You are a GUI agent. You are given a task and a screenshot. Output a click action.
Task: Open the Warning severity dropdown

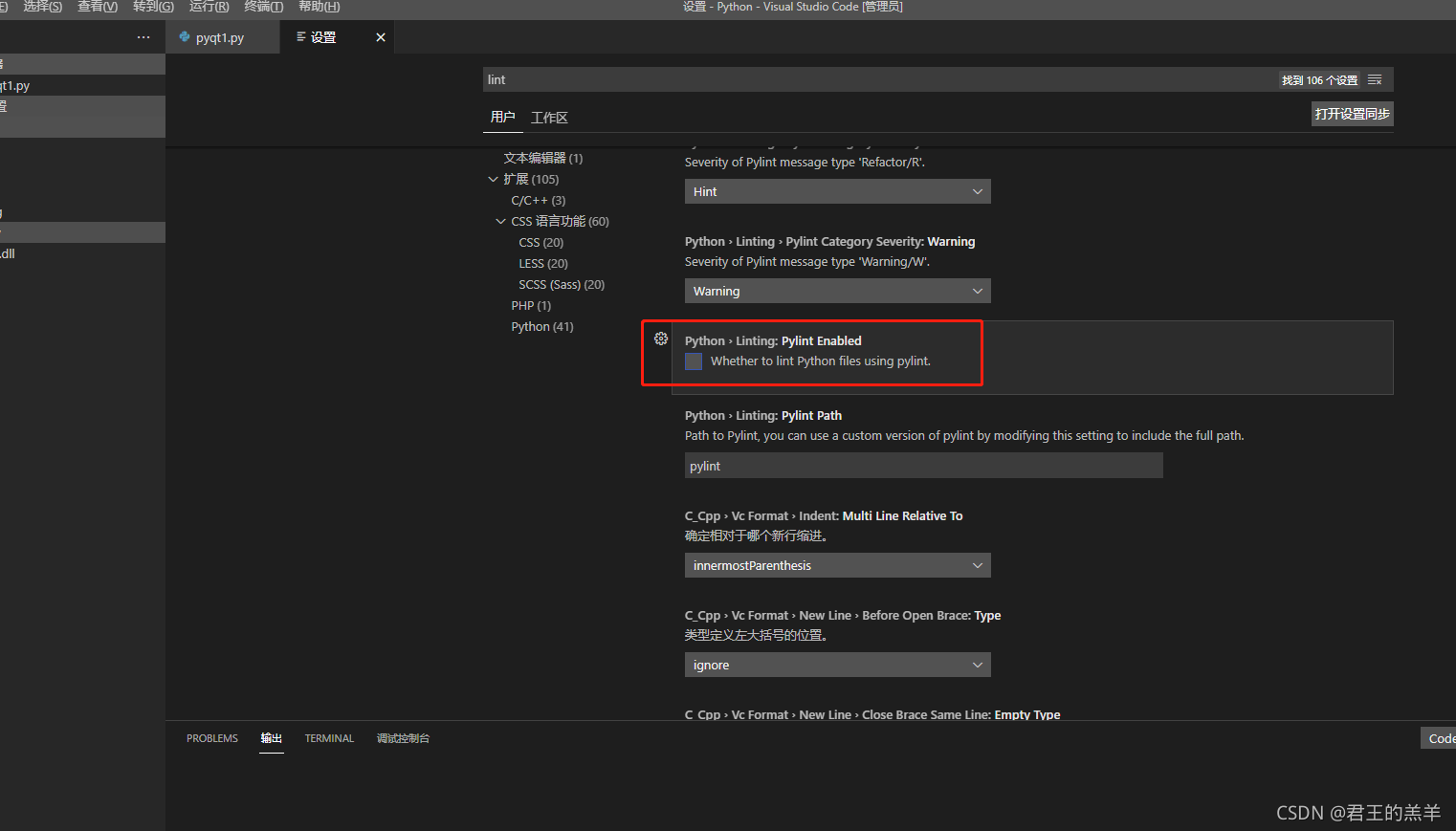pos(837,291)
